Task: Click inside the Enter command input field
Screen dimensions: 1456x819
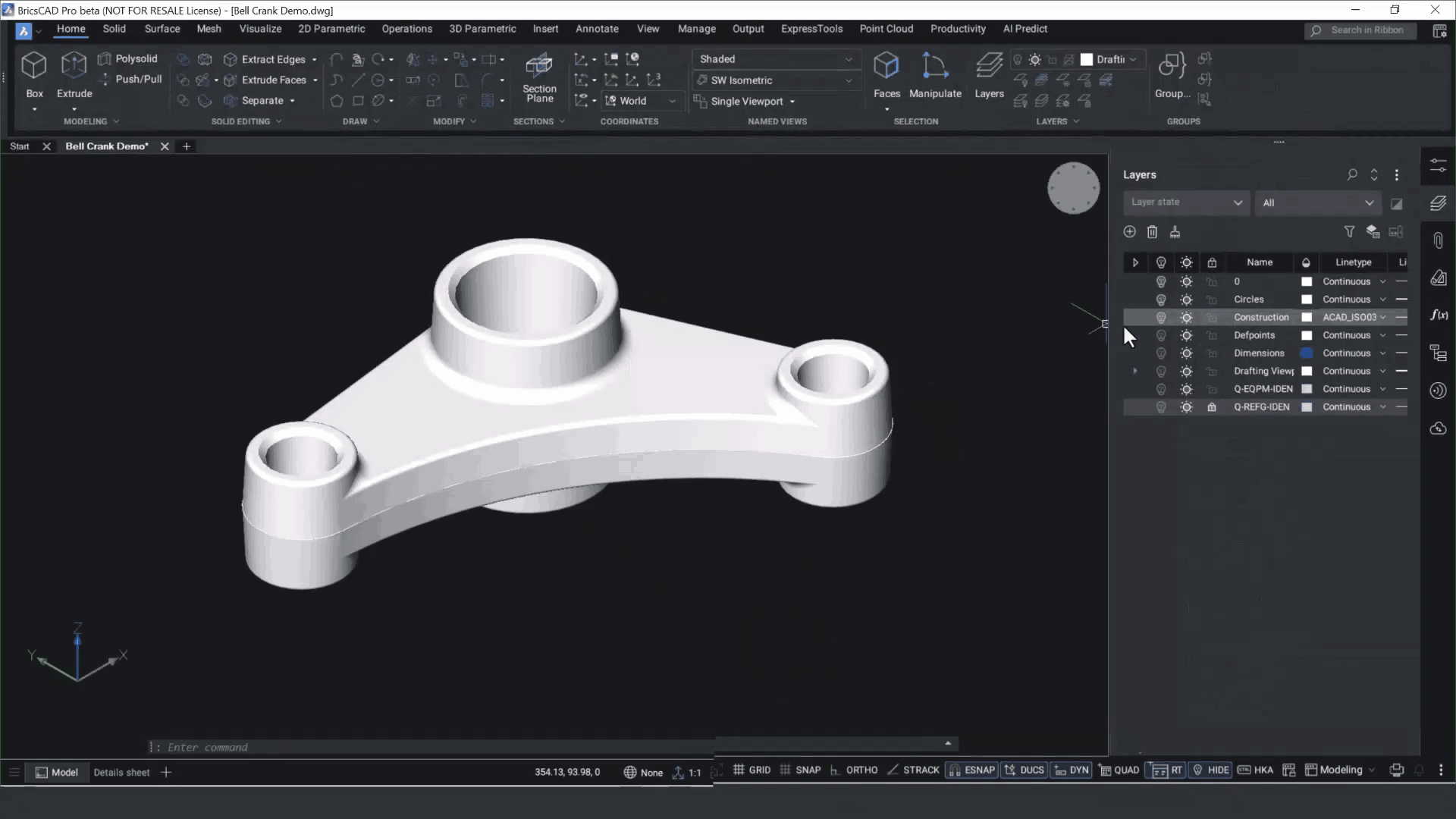Action: 303,747
